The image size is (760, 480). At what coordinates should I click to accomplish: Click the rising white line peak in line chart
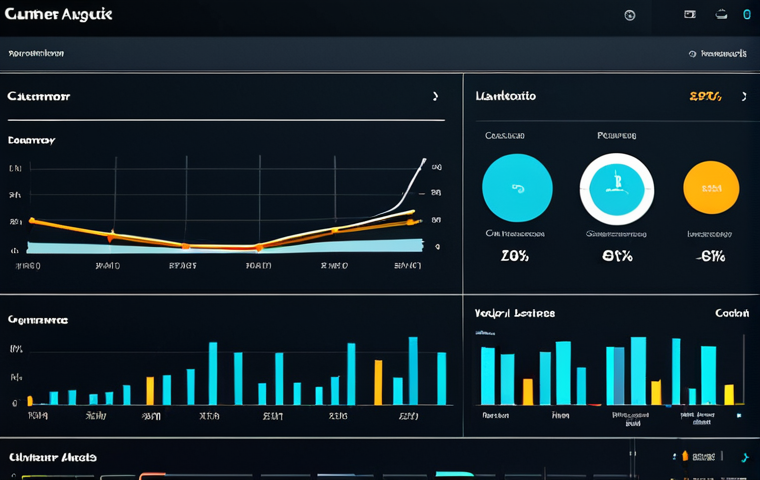coord(423,160)
